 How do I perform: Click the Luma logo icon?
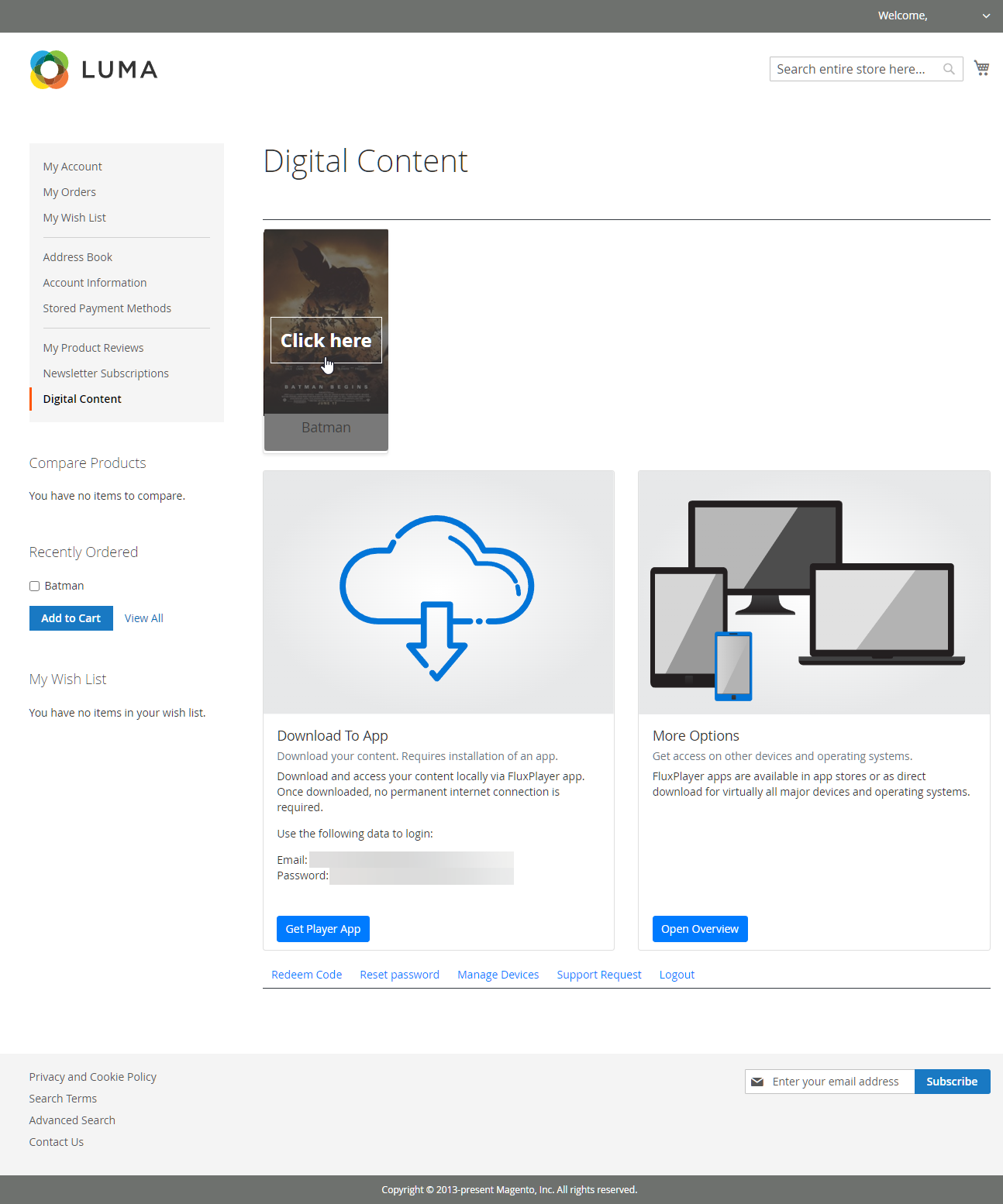point(50,70)
